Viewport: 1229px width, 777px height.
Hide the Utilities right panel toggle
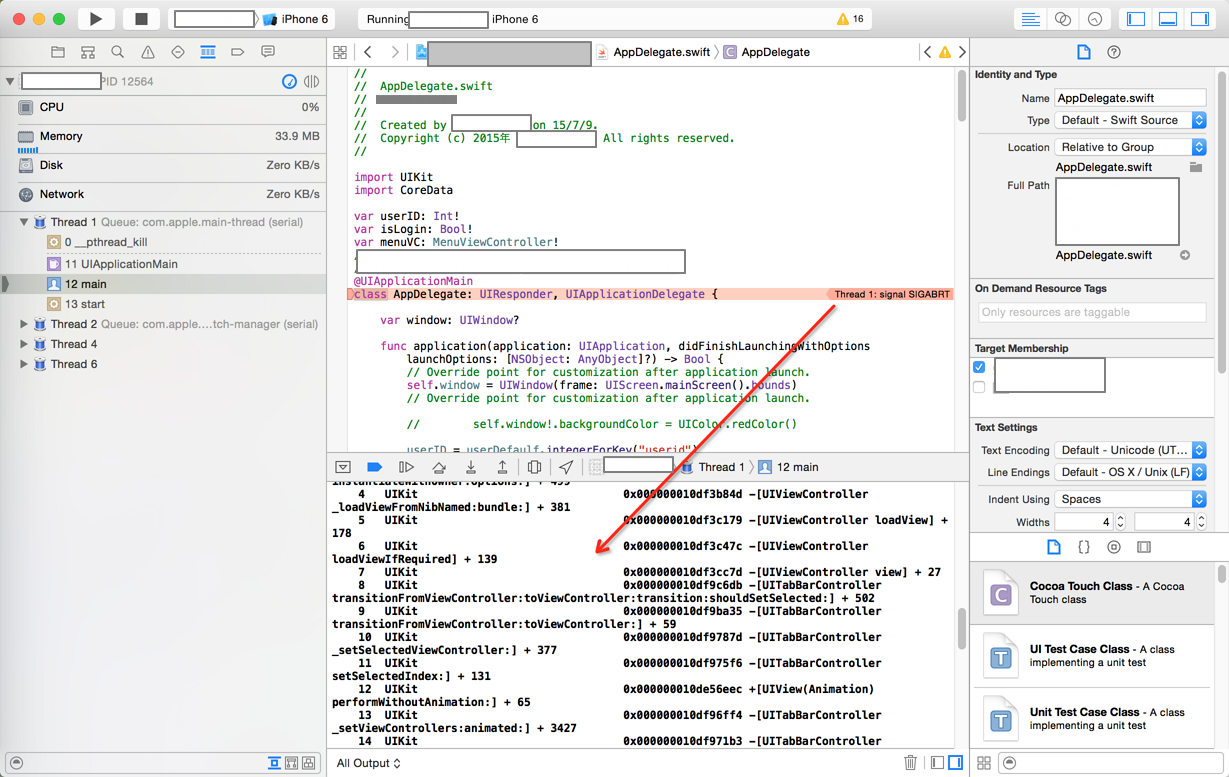pos(1199,19)
